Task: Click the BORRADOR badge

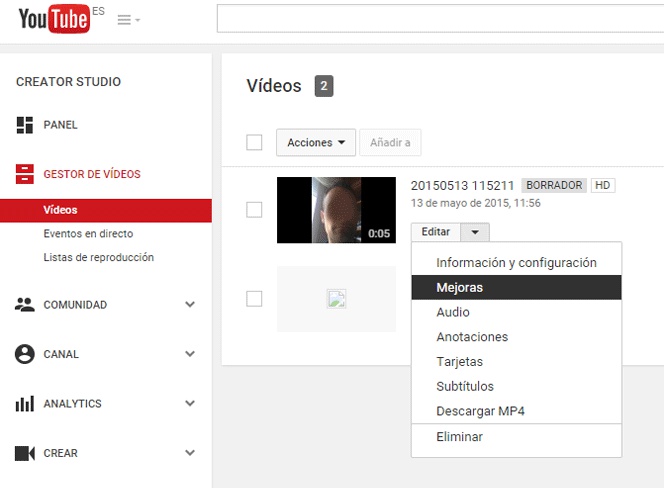Action: 554,185
